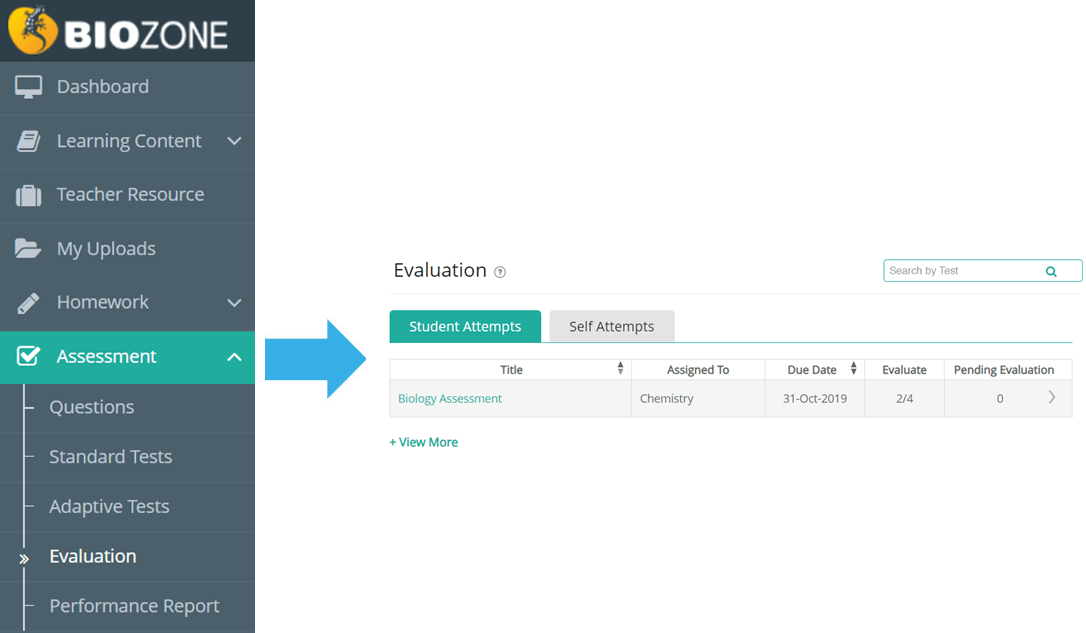The width and height of the screenshot is (1086, 633).
Task: Open the Biology Assessment link
Action: click(449, 398)
